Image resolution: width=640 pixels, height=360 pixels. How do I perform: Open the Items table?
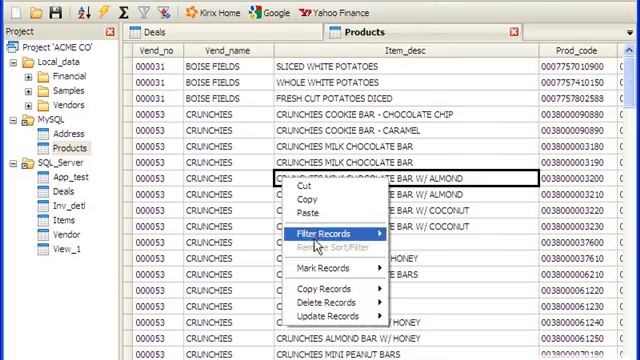coord(56,220)
